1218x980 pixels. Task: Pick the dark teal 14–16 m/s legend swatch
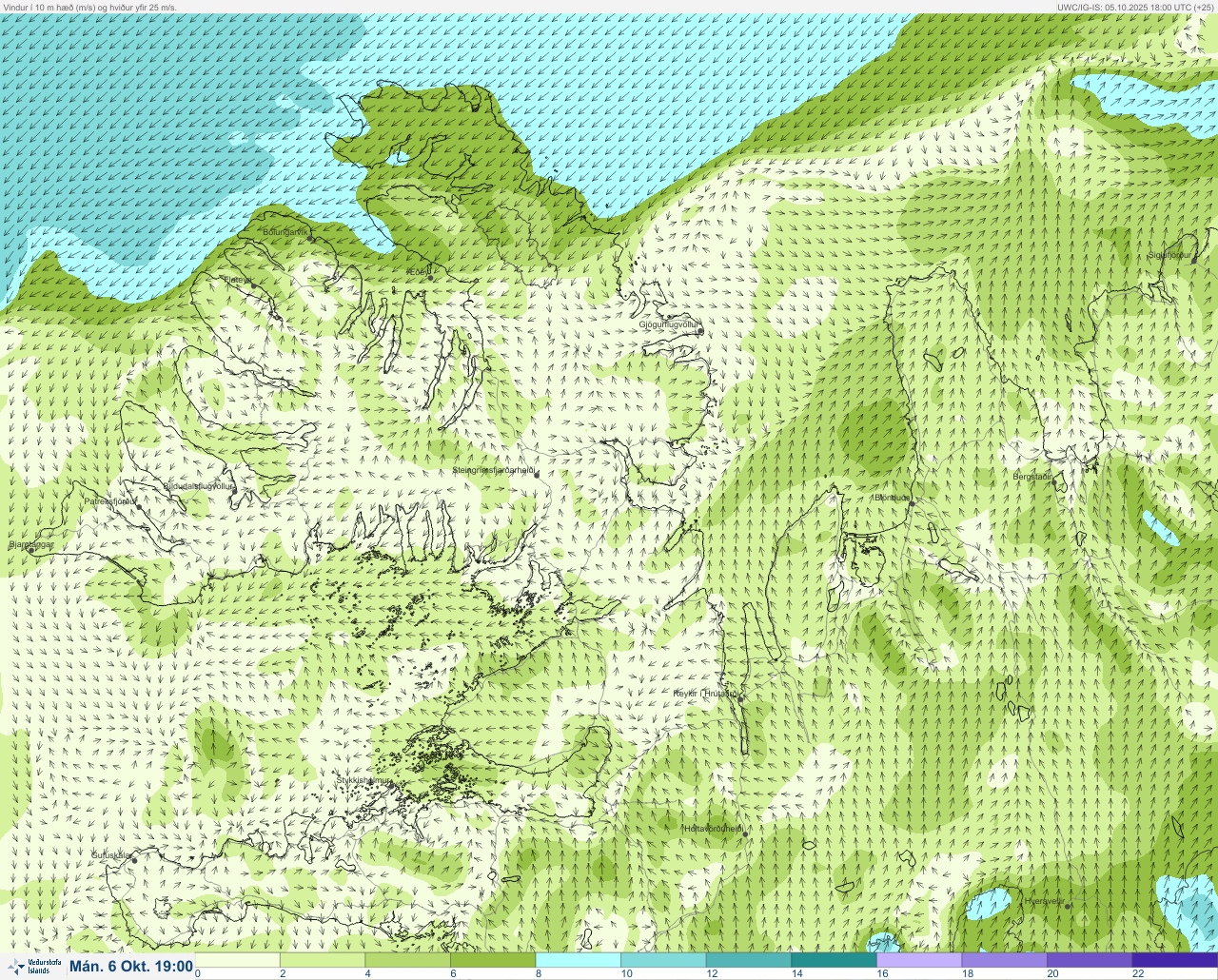(x=834, y=960)
